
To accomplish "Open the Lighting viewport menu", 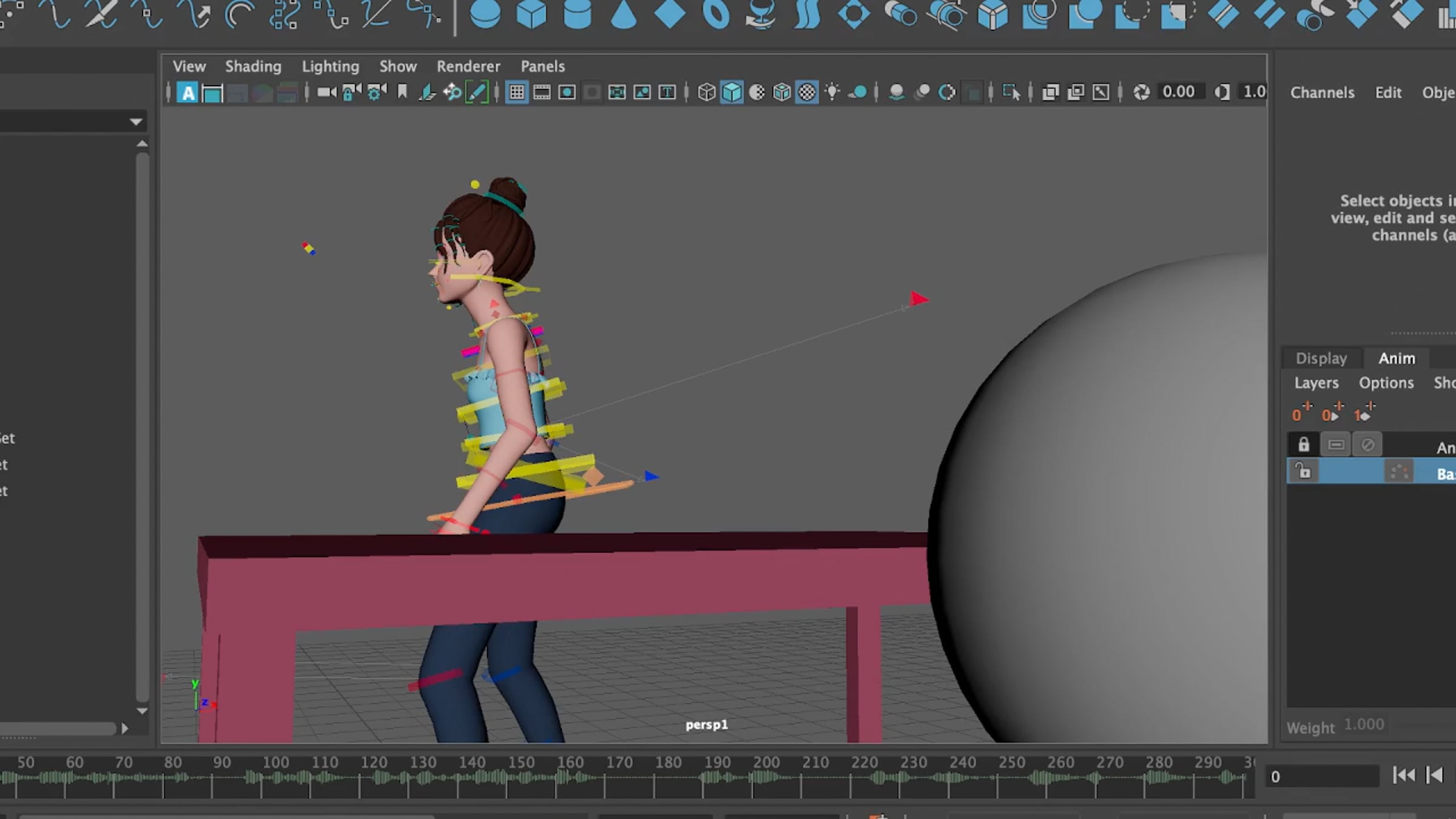I will (x=330, y=66).
